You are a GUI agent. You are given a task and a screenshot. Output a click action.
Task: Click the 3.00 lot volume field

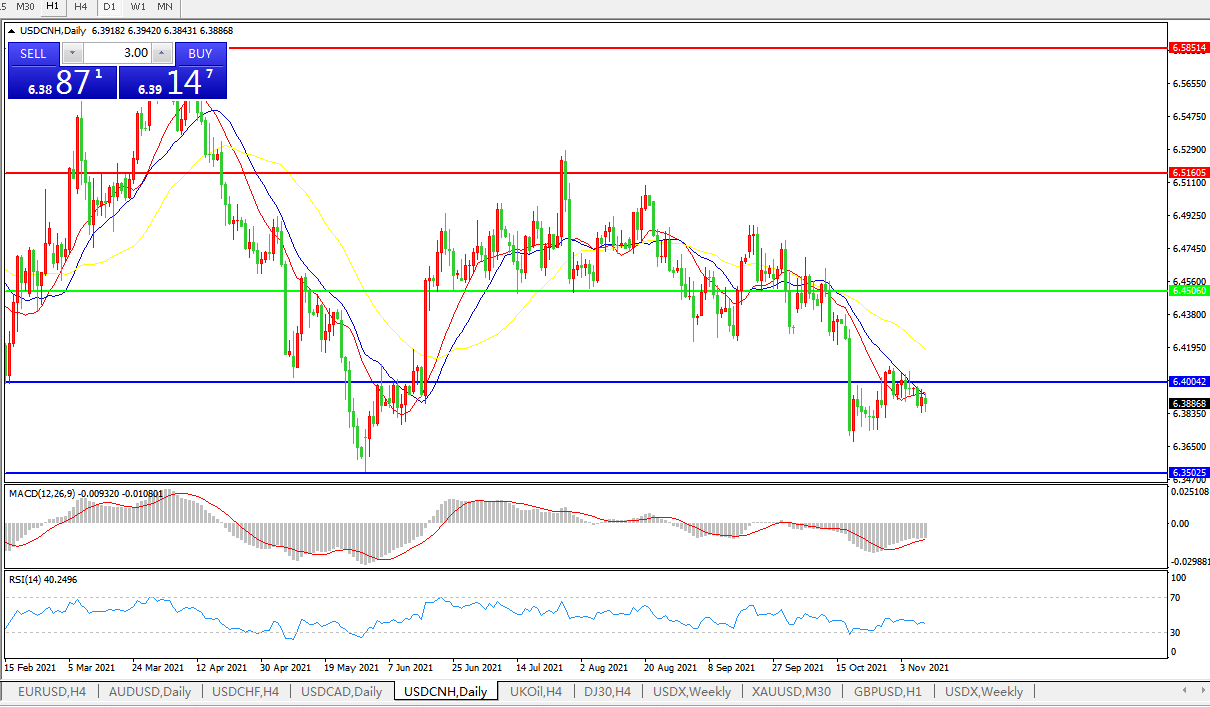point(117,54)
